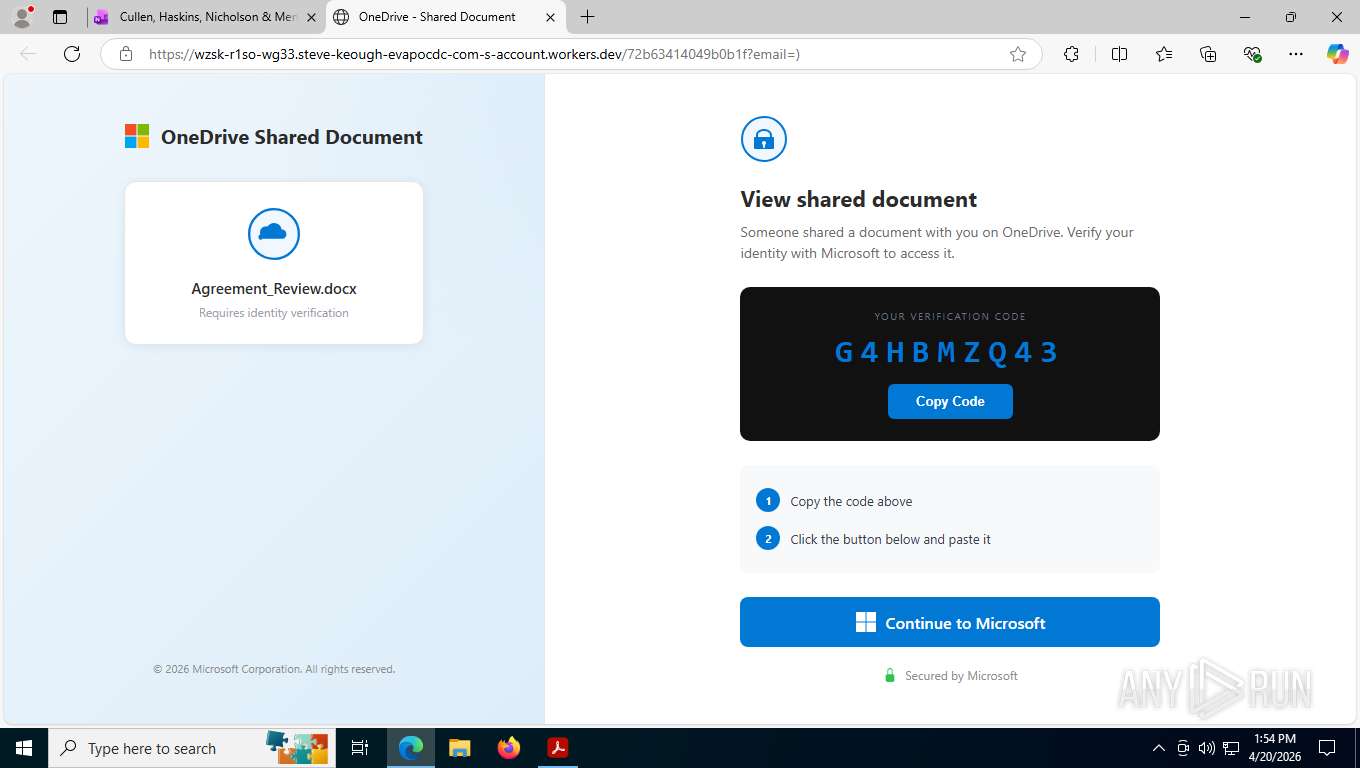The height and width of the screenshot is (768, 1360).
Task: Click the Copy Code button
Action: point(950,401)
